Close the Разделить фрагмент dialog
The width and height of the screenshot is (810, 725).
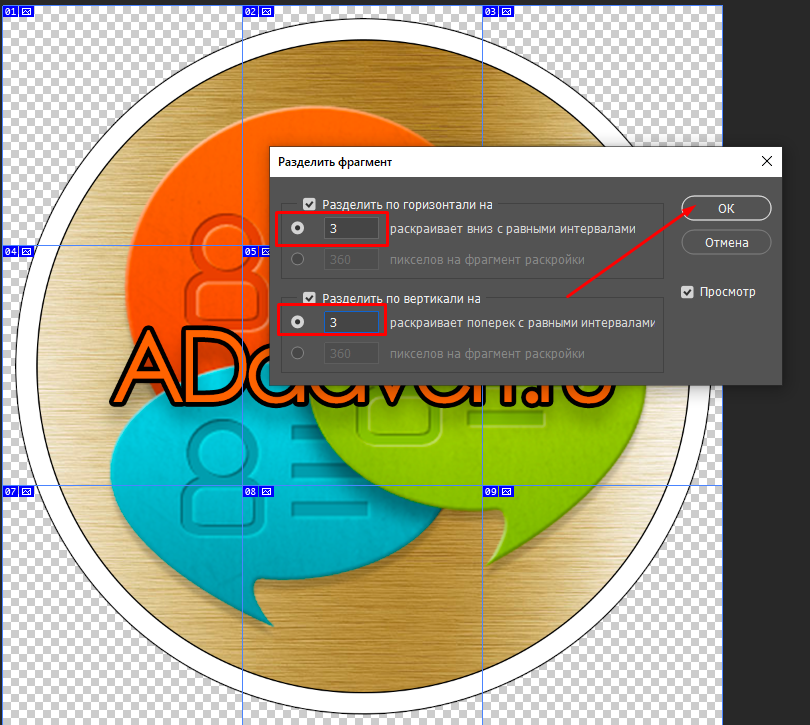(x=767, y=161)
